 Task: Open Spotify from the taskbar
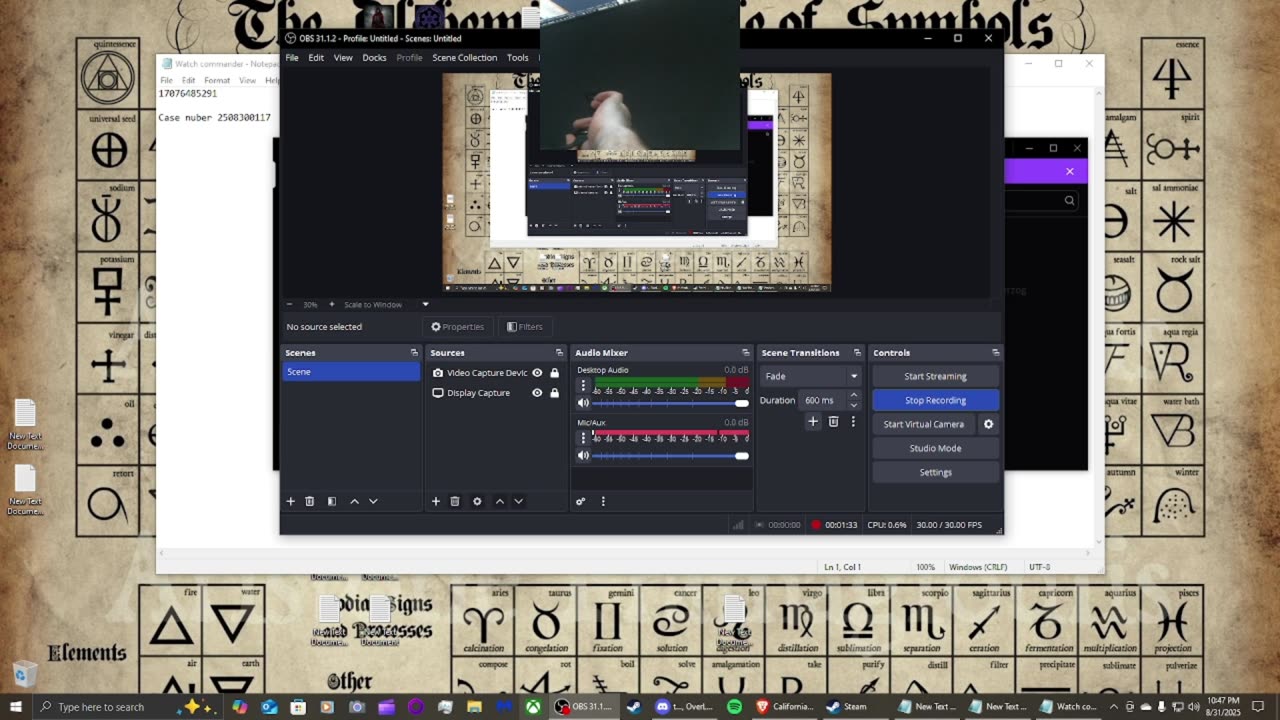pyautogui.click(x=735, y=707)
